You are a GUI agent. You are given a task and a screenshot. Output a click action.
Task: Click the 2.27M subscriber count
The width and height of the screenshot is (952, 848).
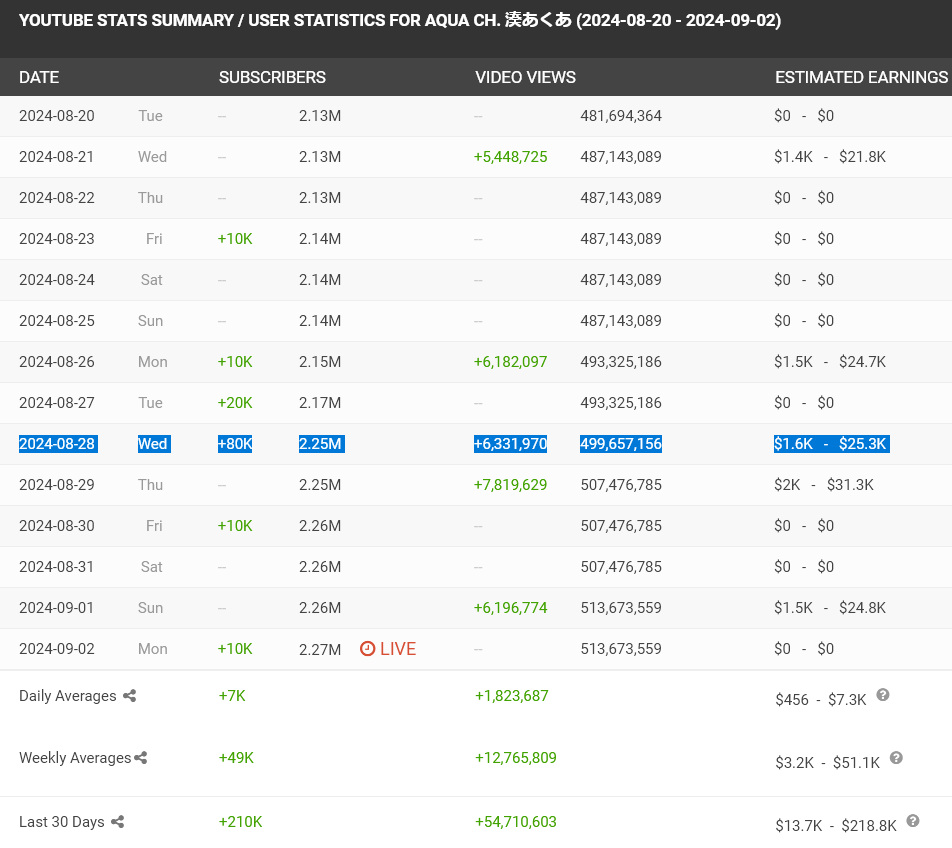pyautogui.click(x=320, y=650)
